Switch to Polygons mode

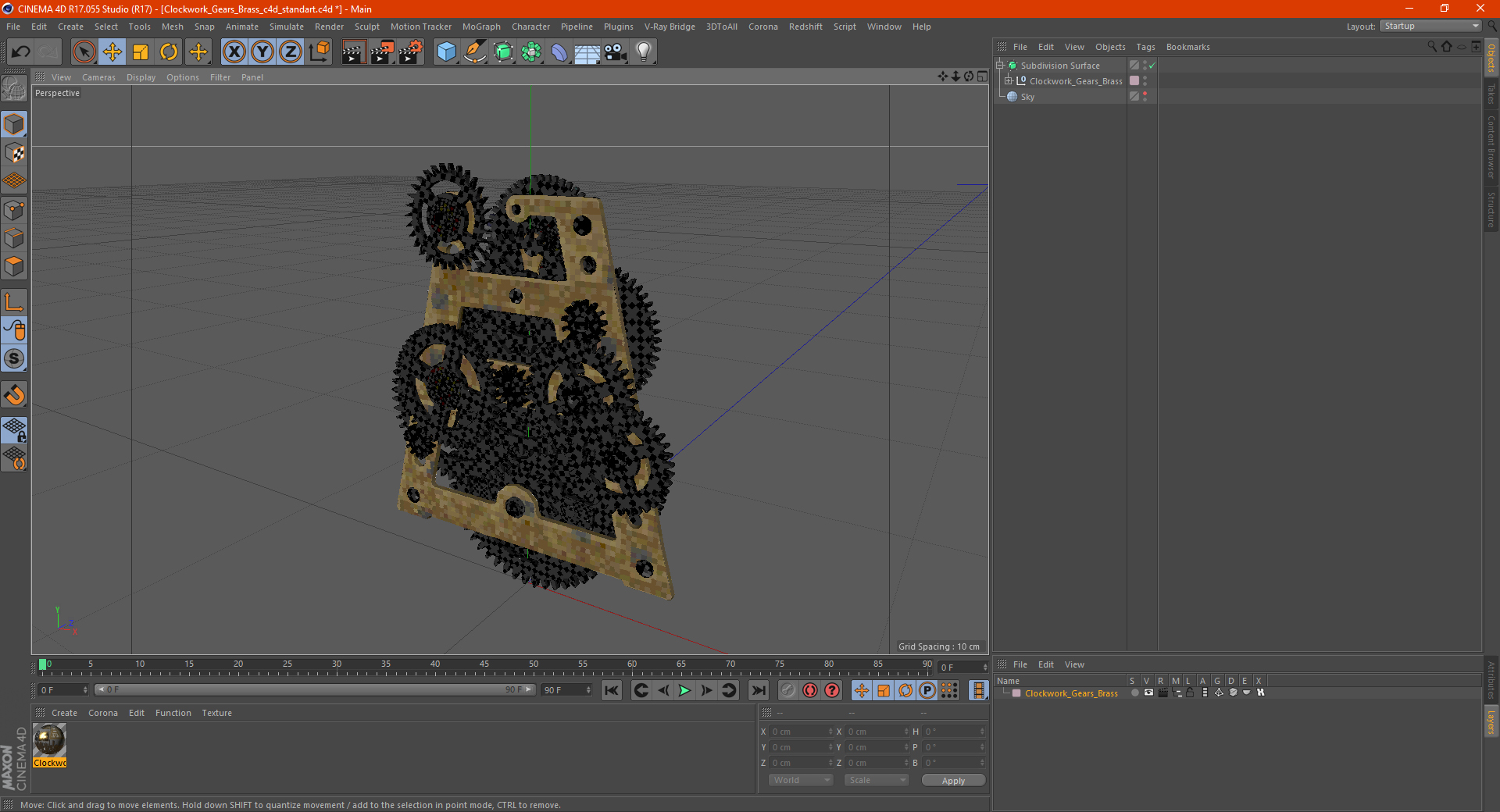coord(14,266)
